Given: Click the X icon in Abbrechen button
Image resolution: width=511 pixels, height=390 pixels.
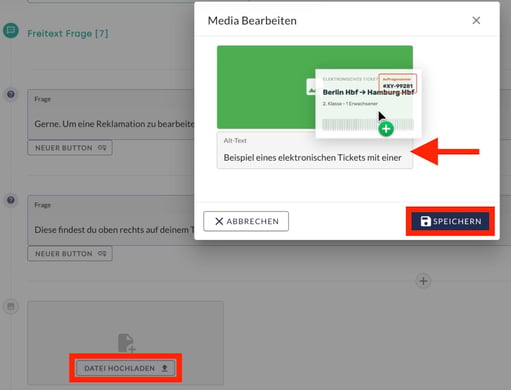Looking at the screenshot, I should (219, 221).
